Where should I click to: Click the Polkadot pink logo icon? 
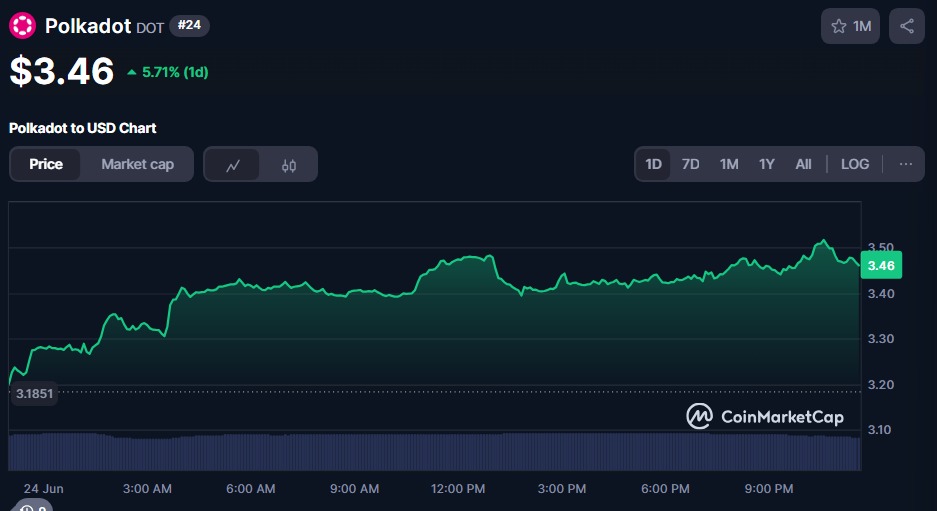(22, 26)
